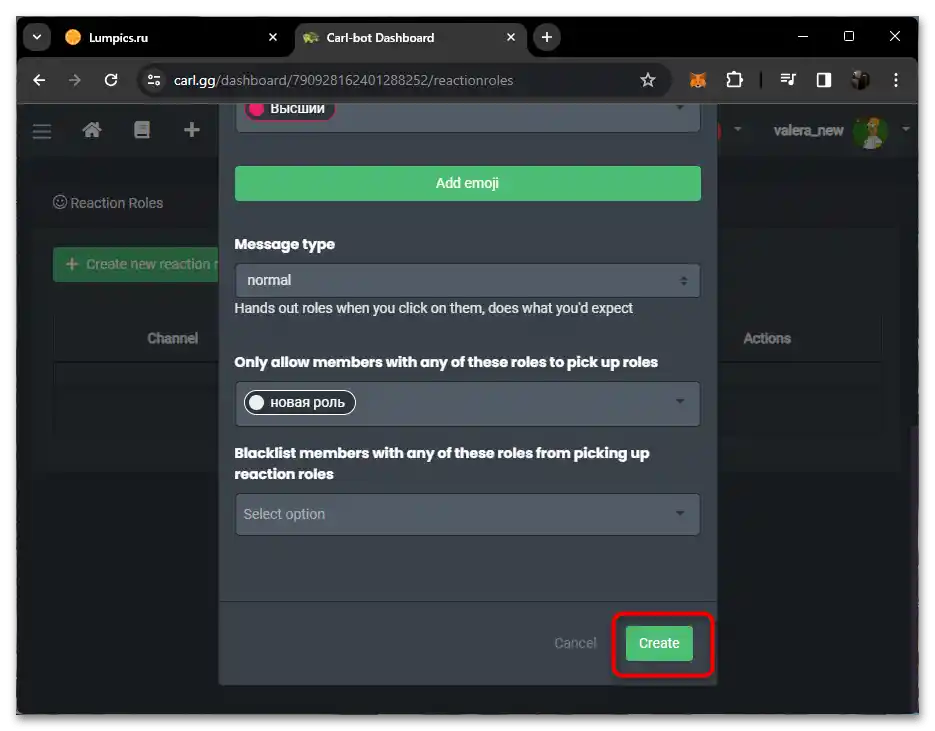Screen dimensions: 935x731
Task: Click the valera_new user avatar
Action: [x=870, y=132]
